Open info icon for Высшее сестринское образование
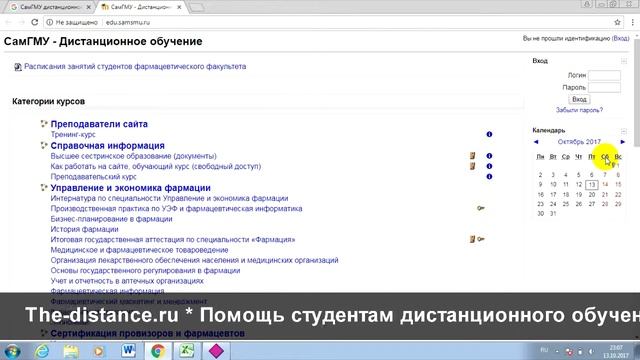Image resolution: width=640 pixels, height=360 pixels. 489,156
